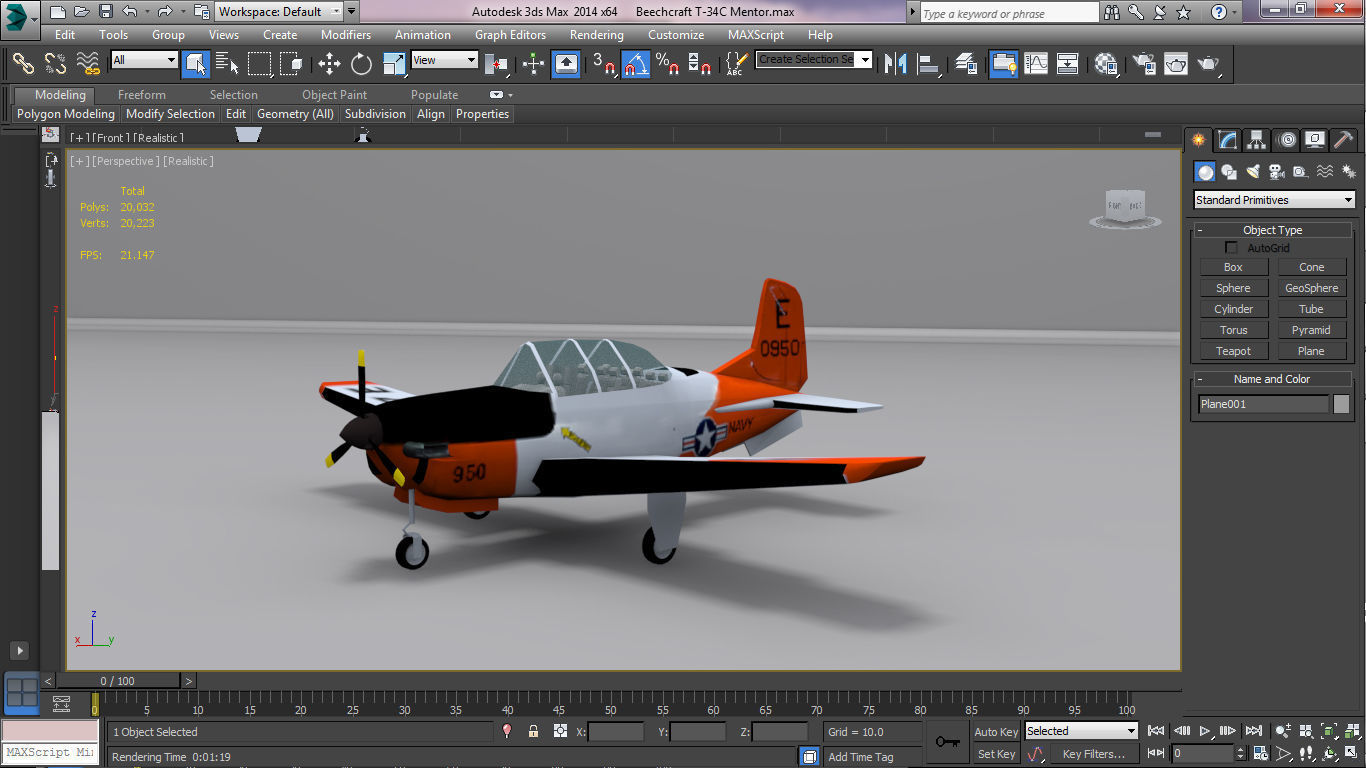This screenshot has width=1366, height=768.
Task: Click the Align tool icon
Action: [929, 64]
